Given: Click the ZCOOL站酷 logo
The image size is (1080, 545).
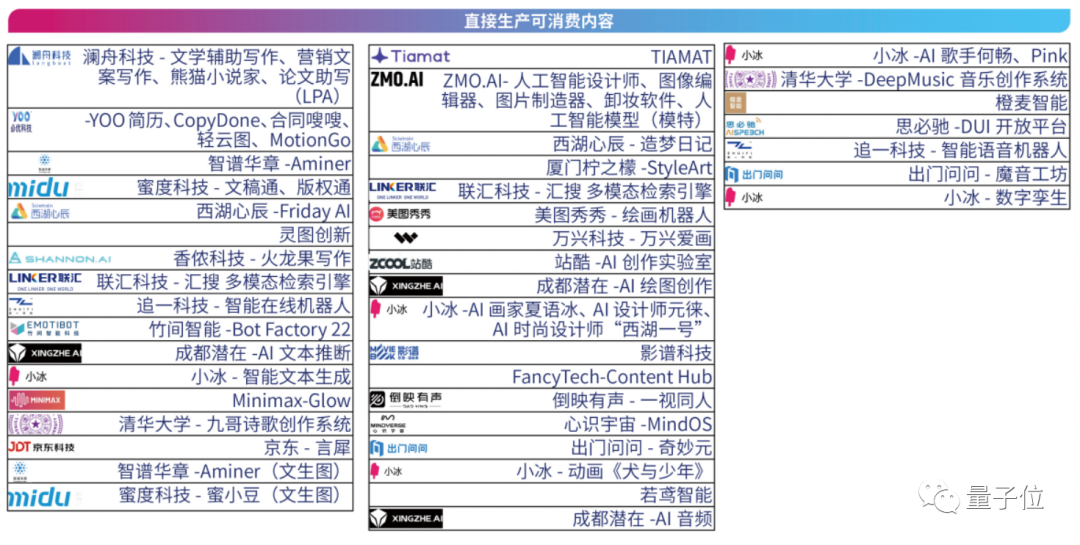Looking at the screenshot, I should pos(401,263).
